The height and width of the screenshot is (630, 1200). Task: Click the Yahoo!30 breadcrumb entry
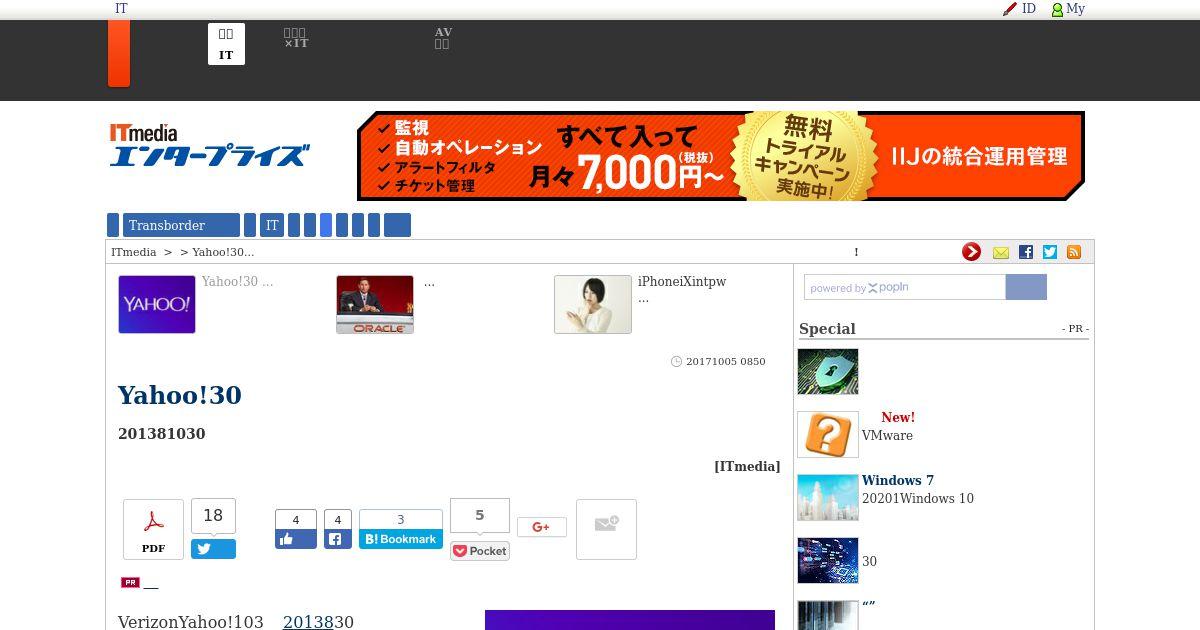(x=223, y=252)
